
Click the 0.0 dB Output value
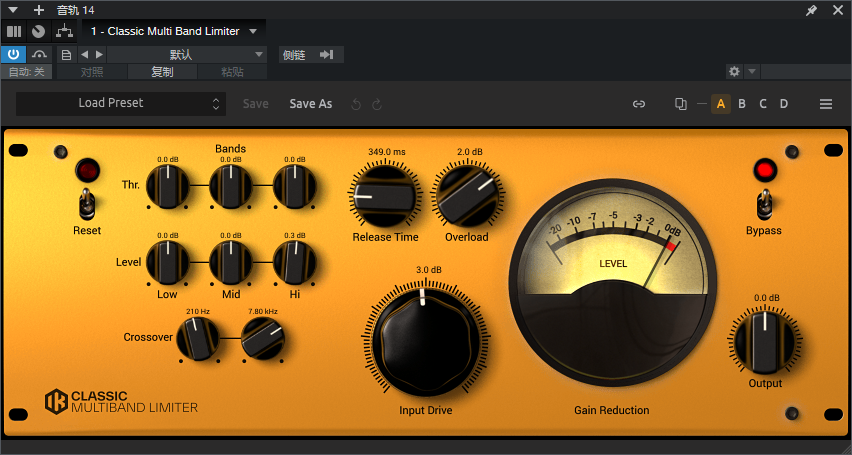click(x=767, y=298)
